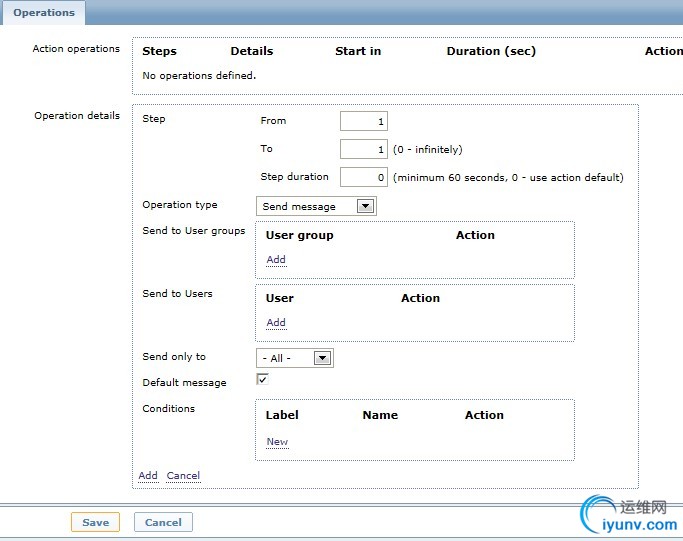Add a user group recipient
Screen dimensions: 683x541
point(276,260)
